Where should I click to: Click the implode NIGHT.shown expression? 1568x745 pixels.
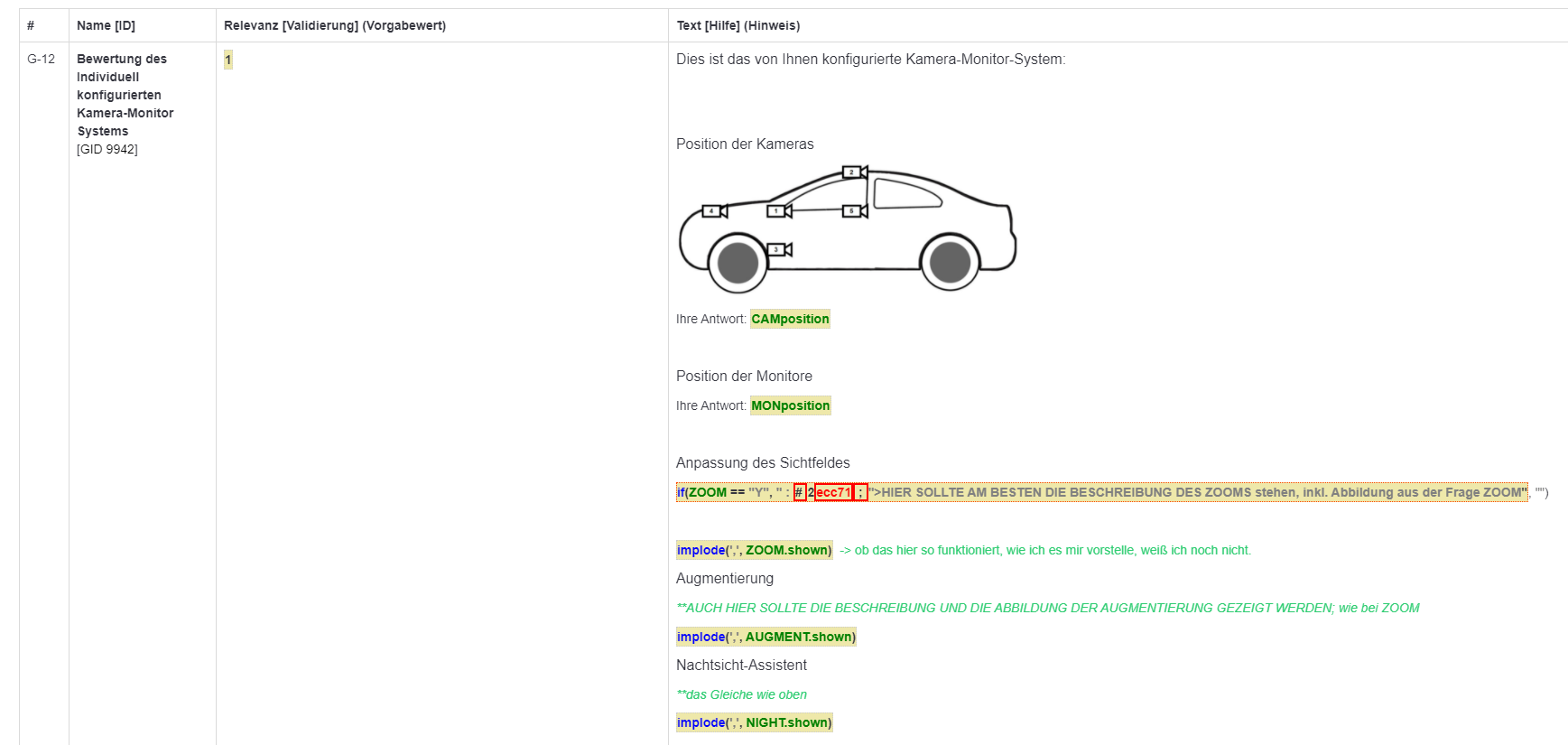point(754,722)
